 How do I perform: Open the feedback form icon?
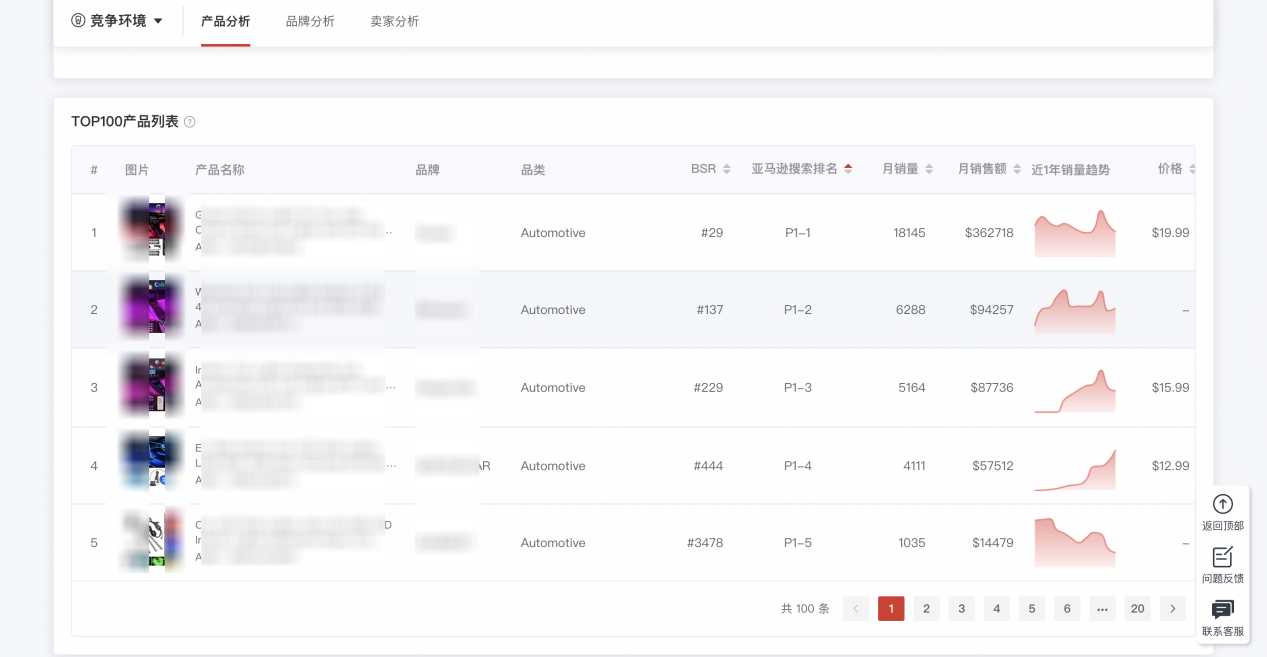1222,557
